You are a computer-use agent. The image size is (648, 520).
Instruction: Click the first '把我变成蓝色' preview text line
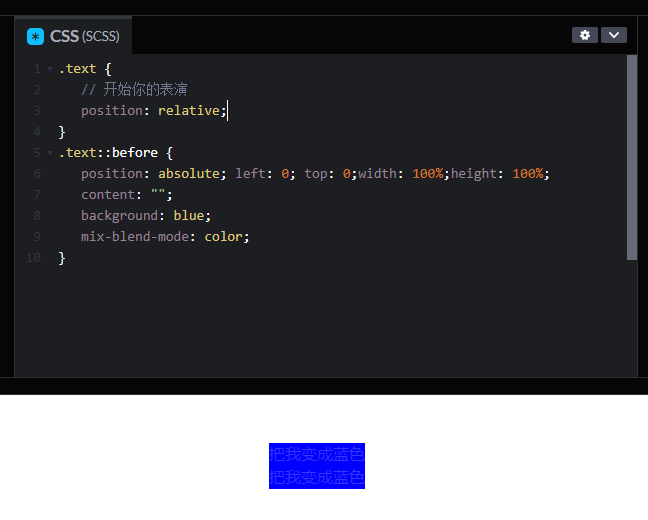pyautogui.click(x=316, y=455)
